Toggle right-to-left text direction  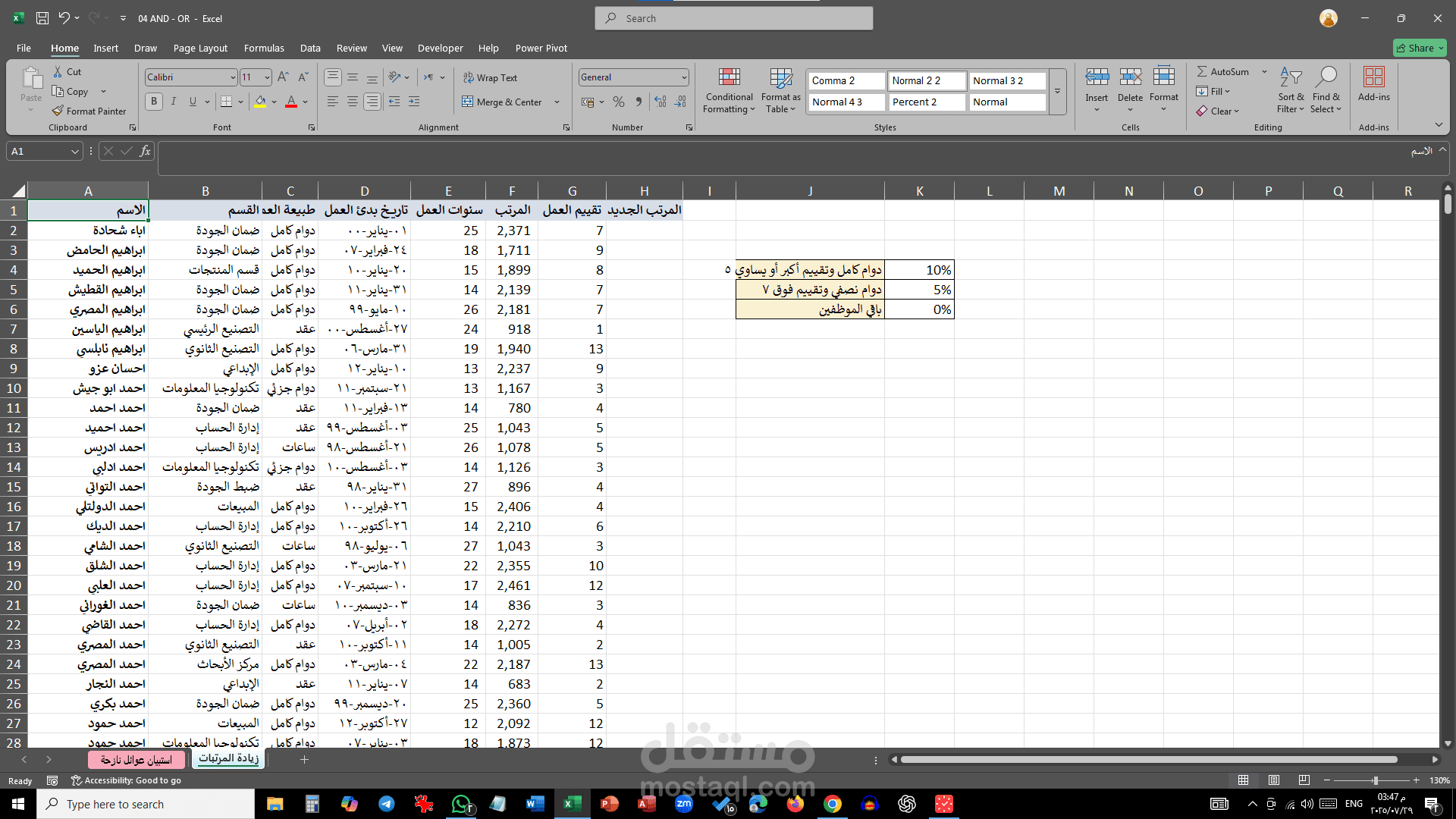(x=428, y=77)
